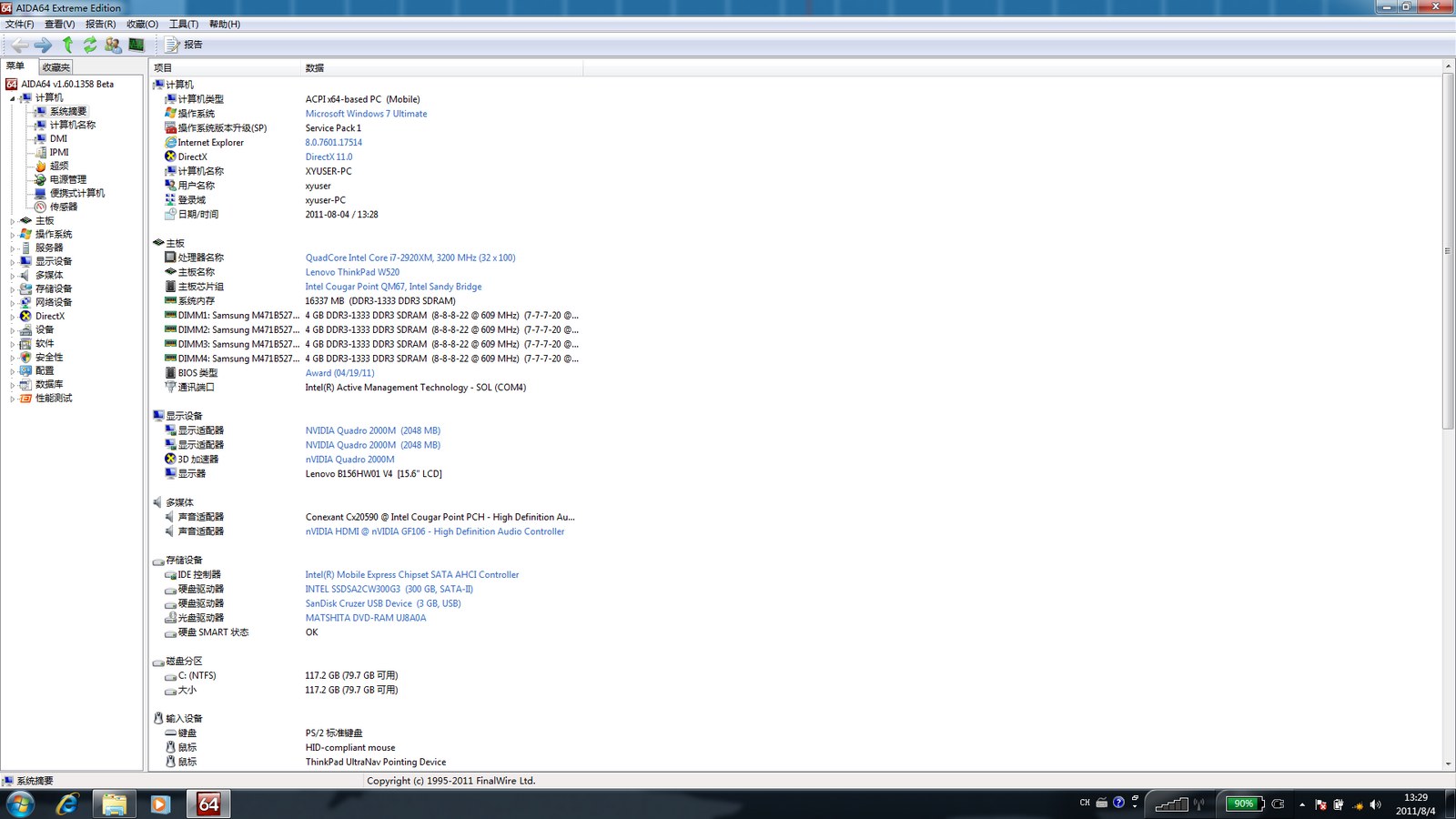The height and width of the screenshot is (819, 1456).
Task: Expand the DirectX tree node
Action: (13, 317)
